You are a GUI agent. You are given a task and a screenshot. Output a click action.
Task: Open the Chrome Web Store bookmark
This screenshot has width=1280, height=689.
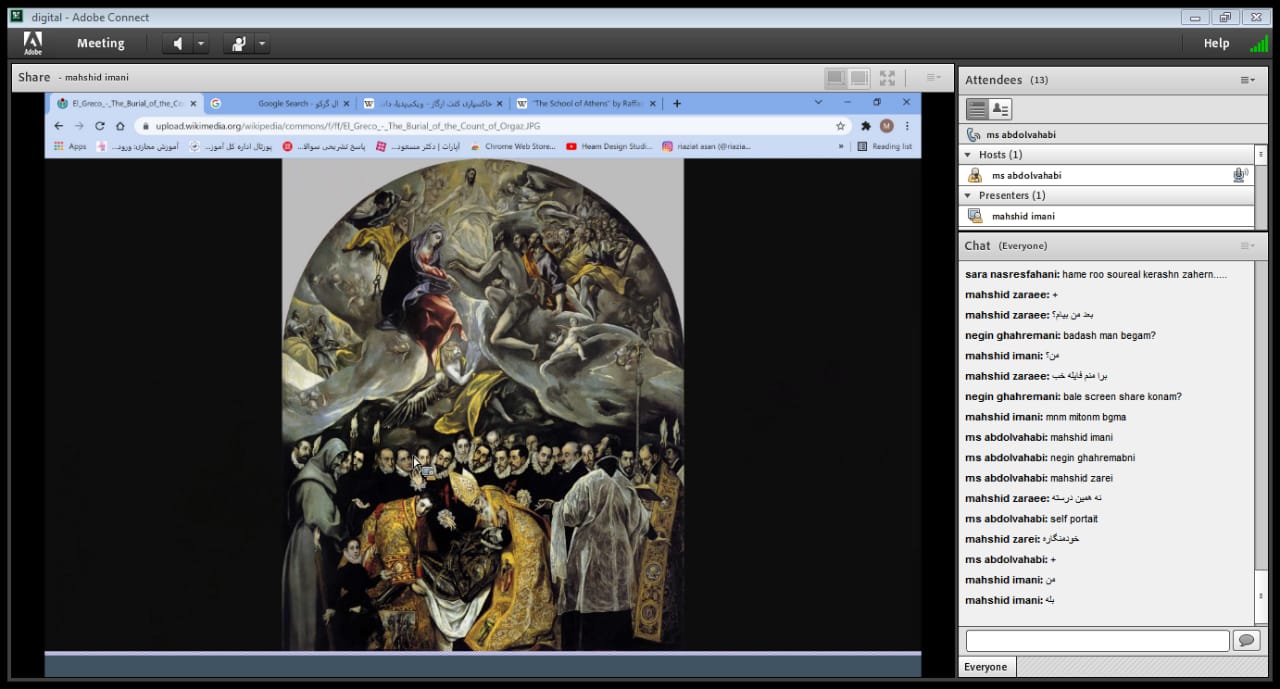point(512,146)
